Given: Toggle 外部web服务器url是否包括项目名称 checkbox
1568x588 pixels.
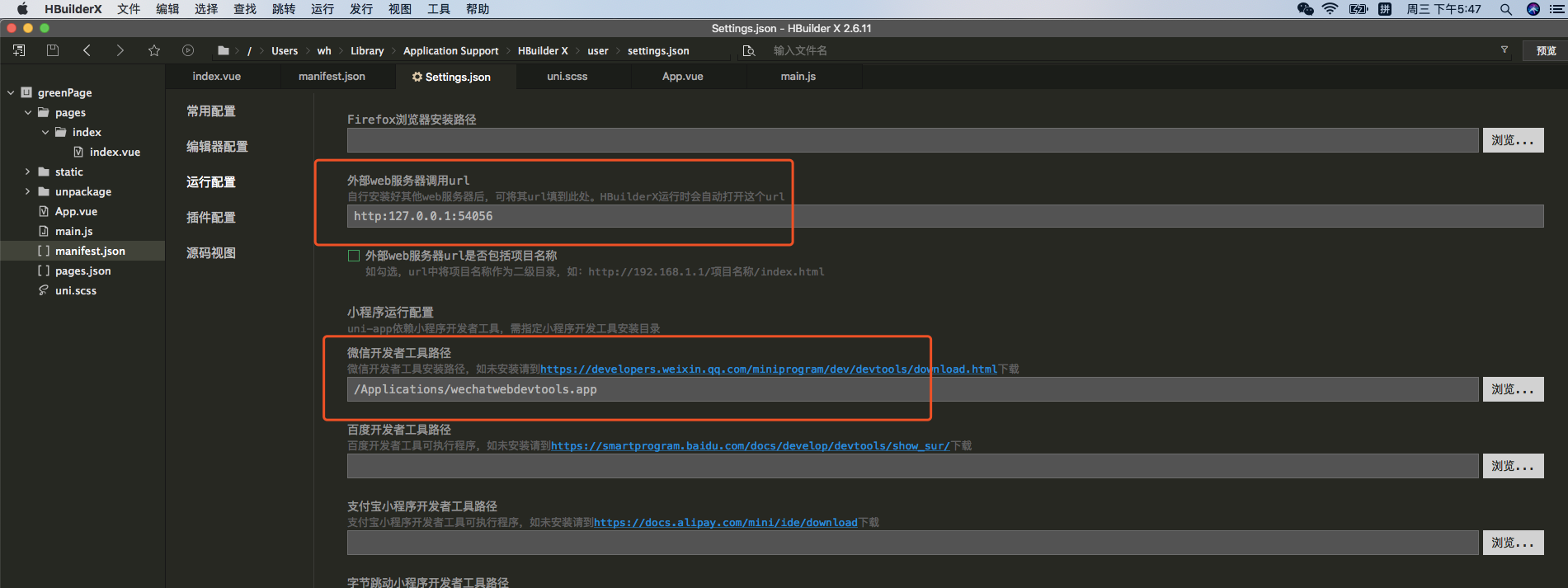Looking at the screenshot, I should coord(354,256).
